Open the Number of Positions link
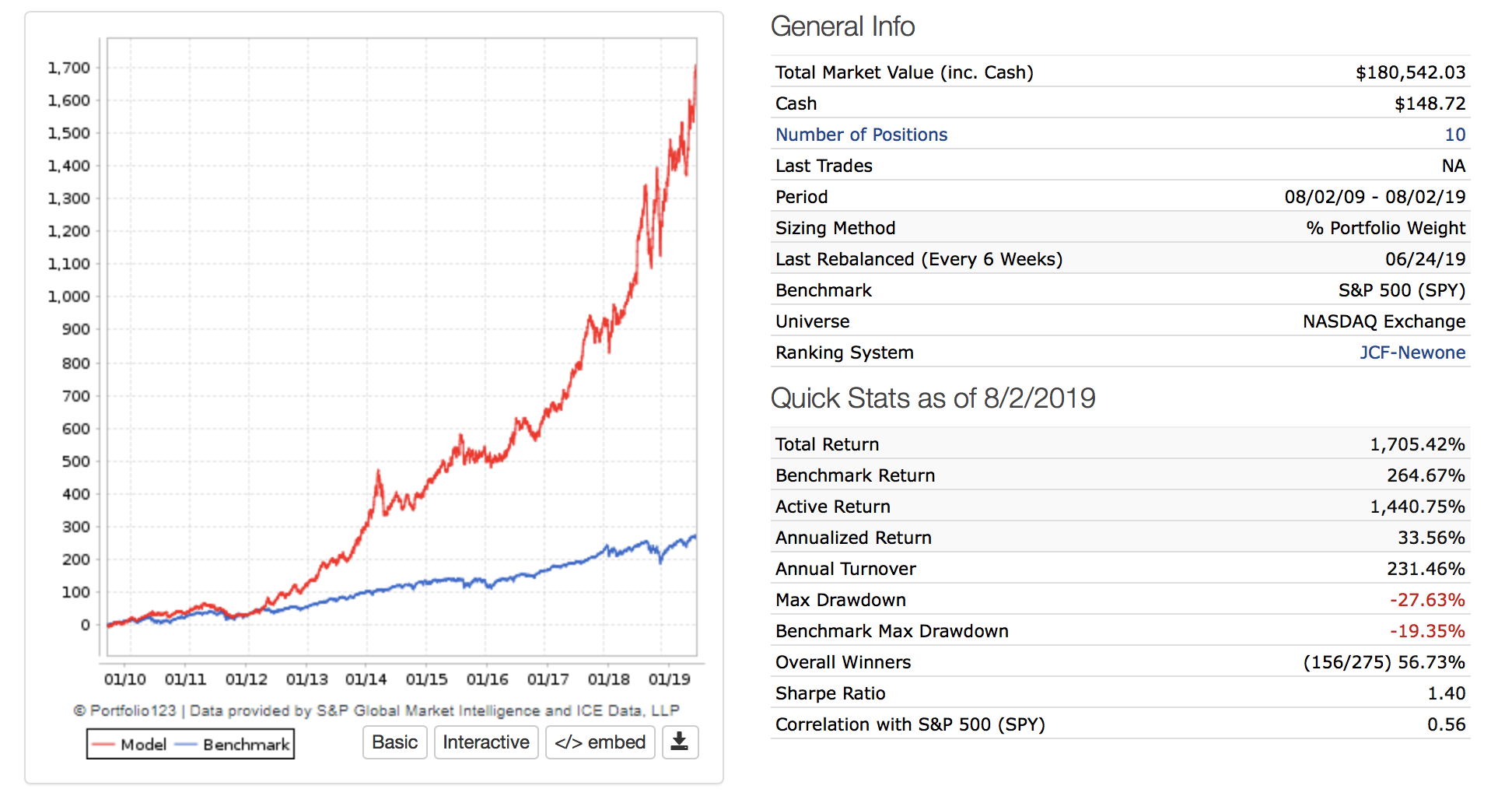 [861, 135]
